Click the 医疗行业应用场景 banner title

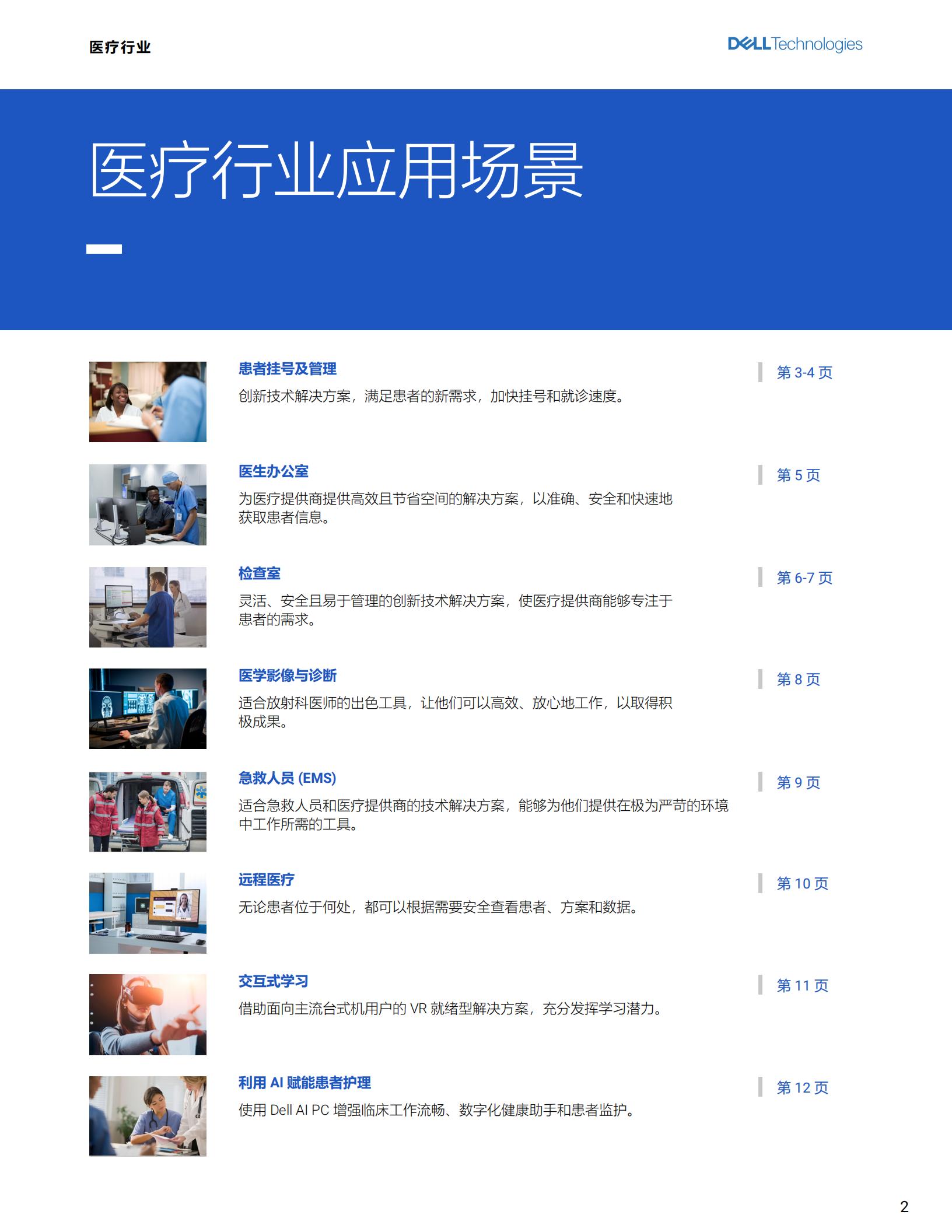[x=337, y=170]
